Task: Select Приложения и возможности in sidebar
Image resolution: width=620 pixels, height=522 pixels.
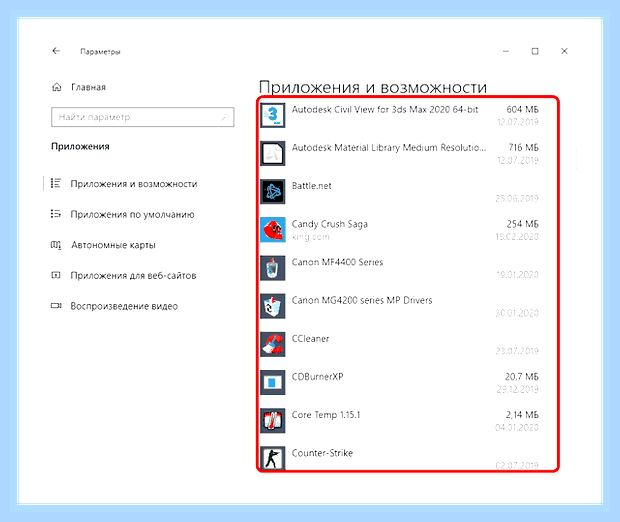Action: [134, 184]
